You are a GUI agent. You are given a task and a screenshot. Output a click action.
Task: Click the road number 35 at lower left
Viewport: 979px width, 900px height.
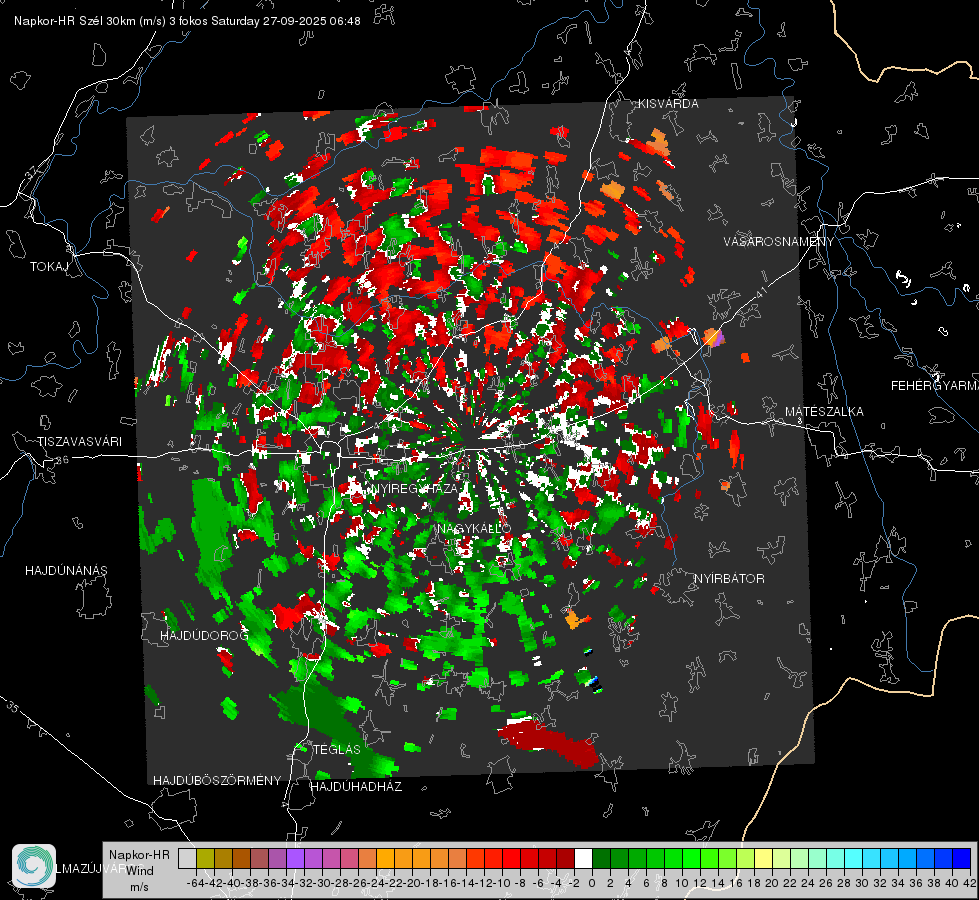pyautogui.click(x=12, y=706)
